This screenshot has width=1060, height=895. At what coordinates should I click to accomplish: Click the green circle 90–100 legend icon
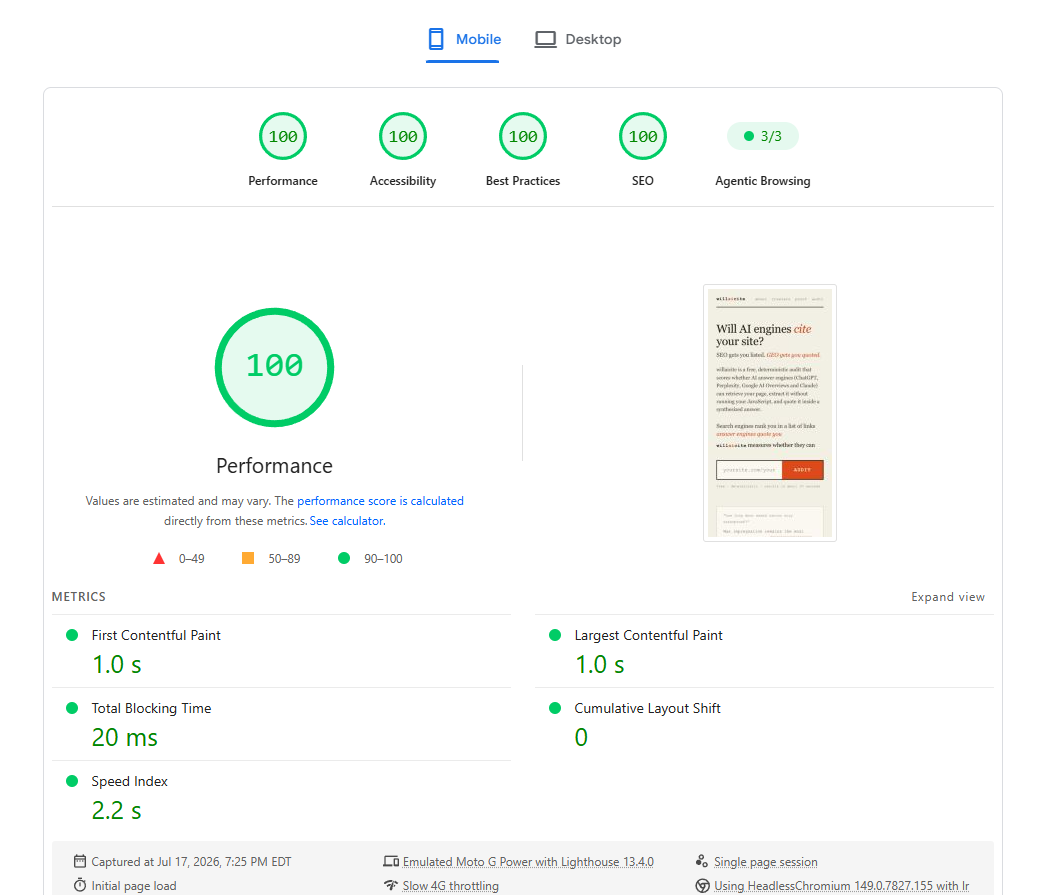click(344, 558)
